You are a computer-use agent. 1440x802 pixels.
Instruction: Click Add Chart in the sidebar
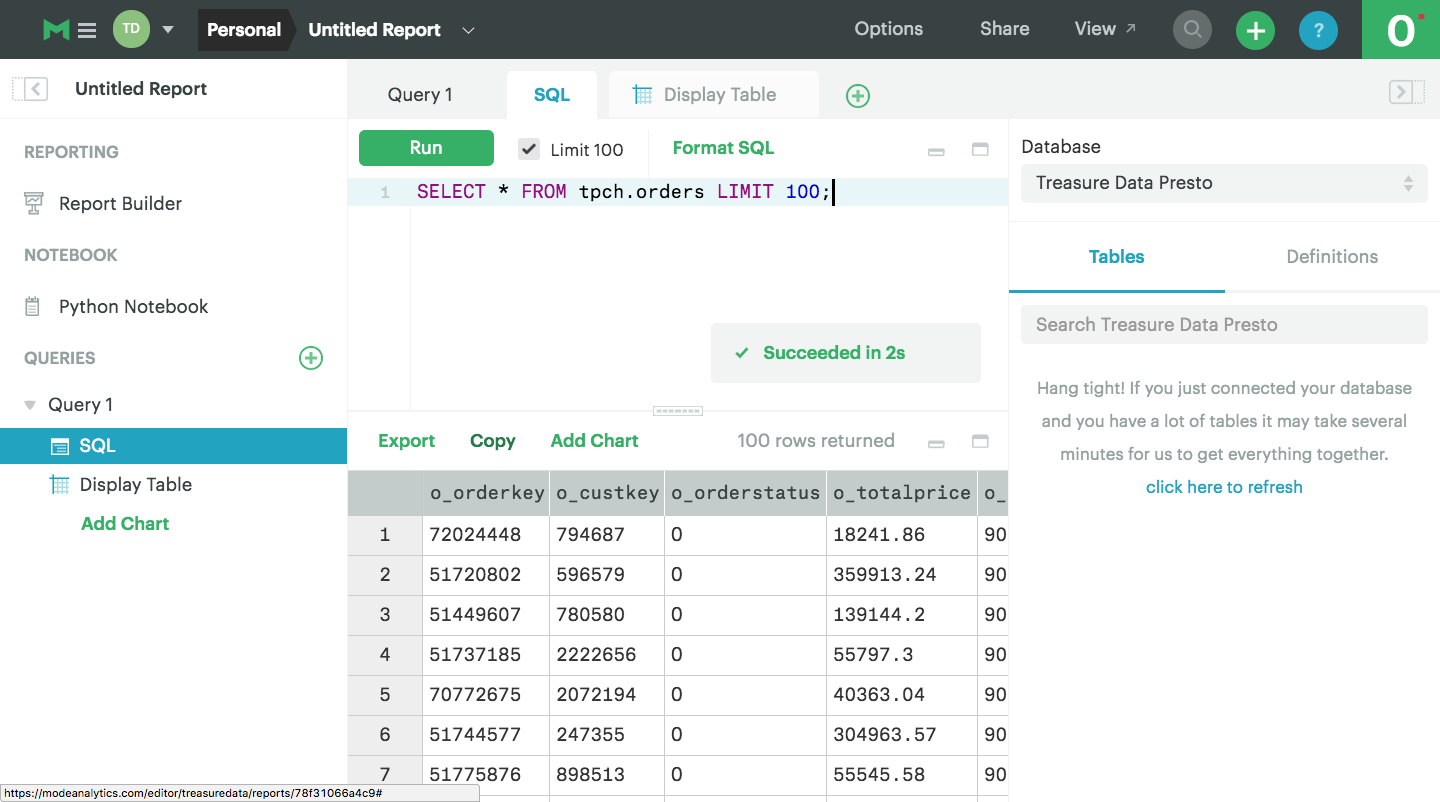point(125,524)
